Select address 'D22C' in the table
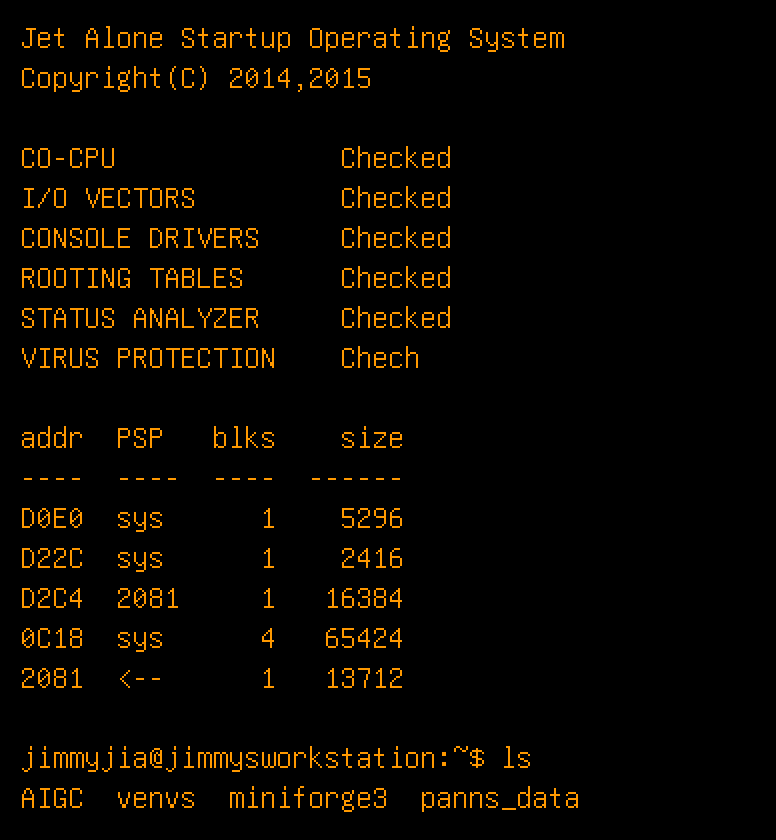Screen dimensions: 776x840 tap(52, 559)
